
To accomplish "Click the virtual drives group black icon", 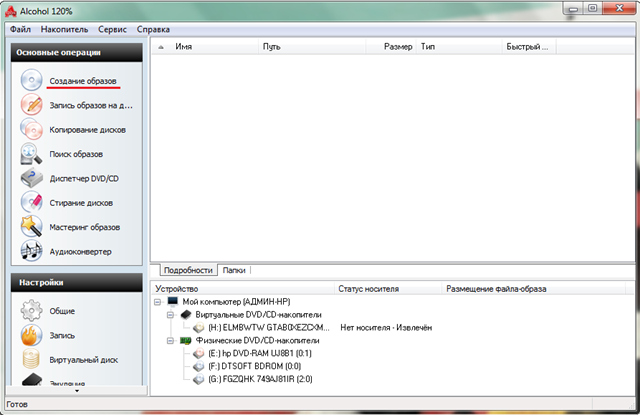I will pos(186,315).
